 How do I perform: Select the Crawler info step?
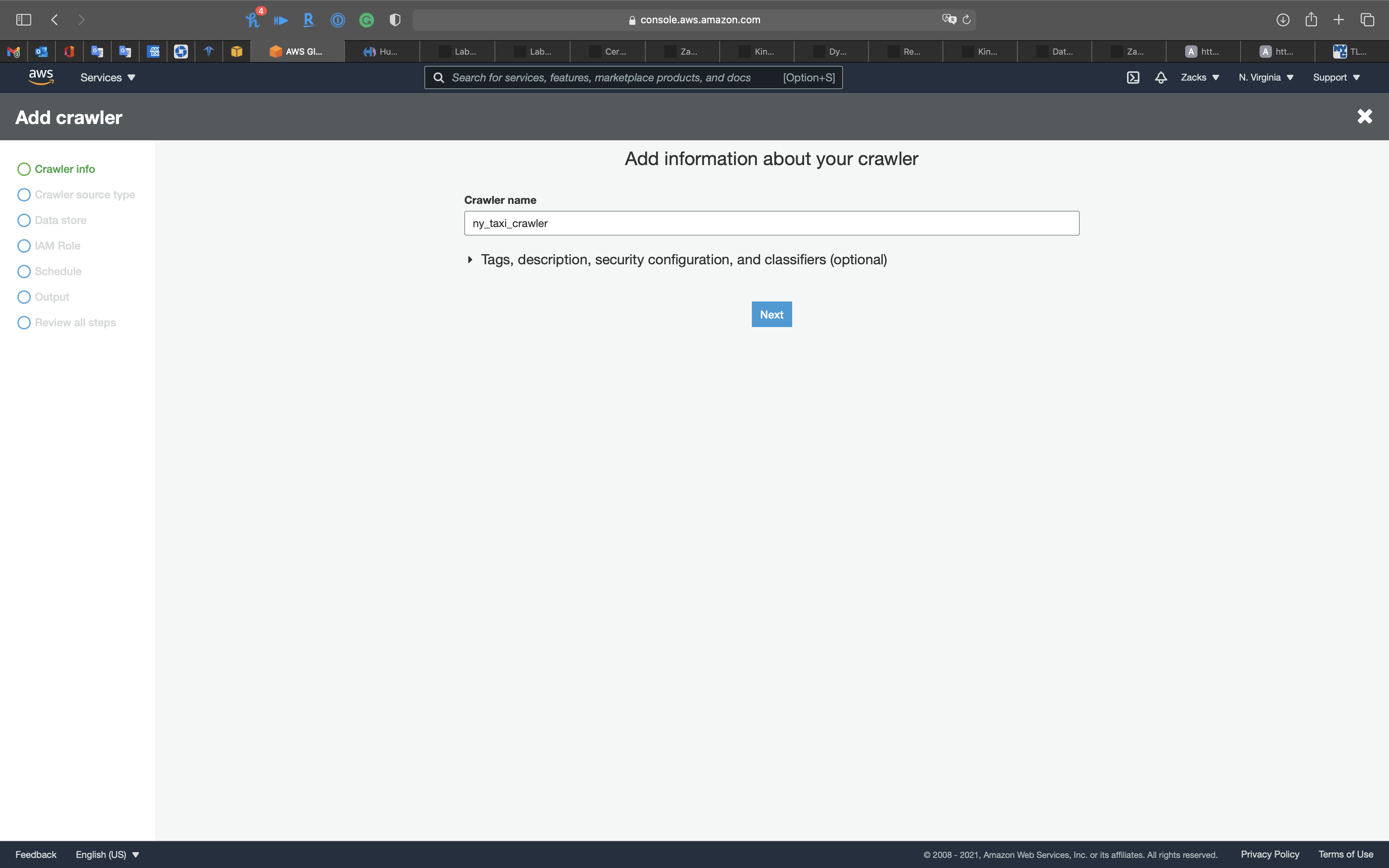point(64,169)
